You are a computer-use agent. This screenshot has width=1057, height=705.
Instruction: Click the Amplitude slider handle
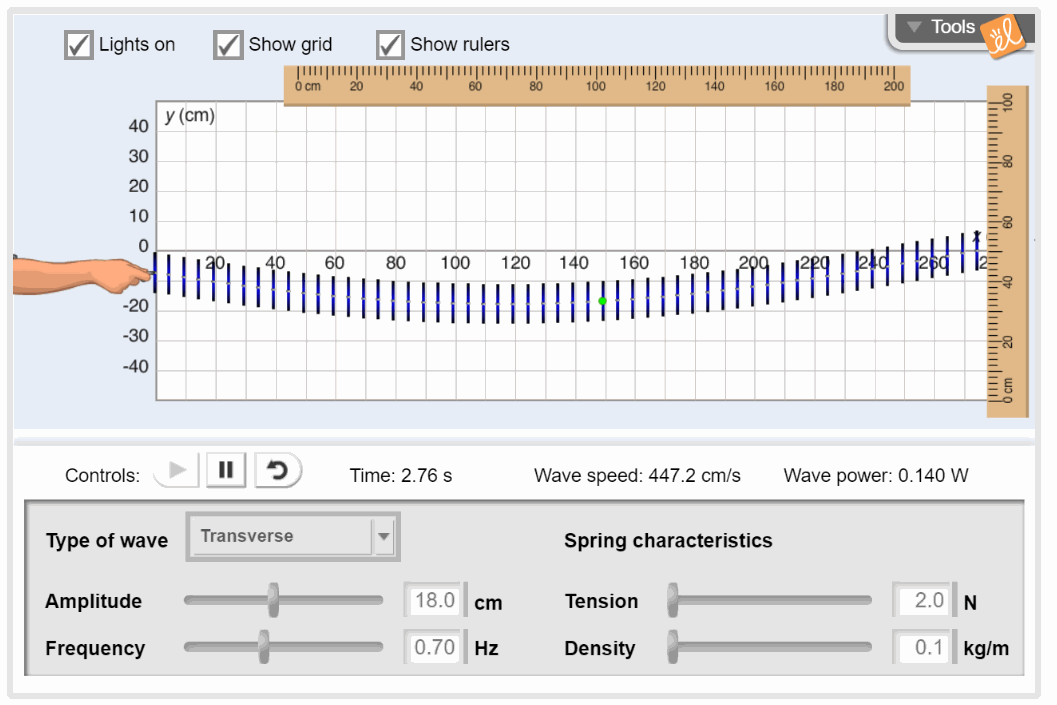pyautogui.click(x=273, y=600)
